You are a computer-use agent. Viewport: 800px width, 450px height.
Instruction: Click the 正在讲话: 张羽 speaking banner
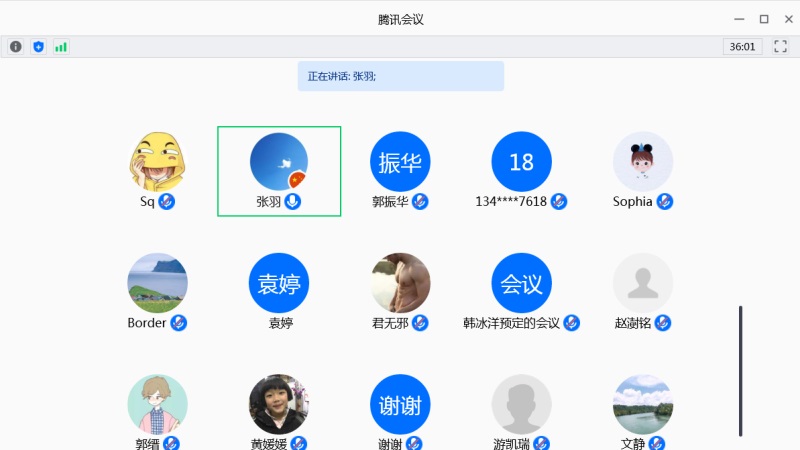[401, 77]
